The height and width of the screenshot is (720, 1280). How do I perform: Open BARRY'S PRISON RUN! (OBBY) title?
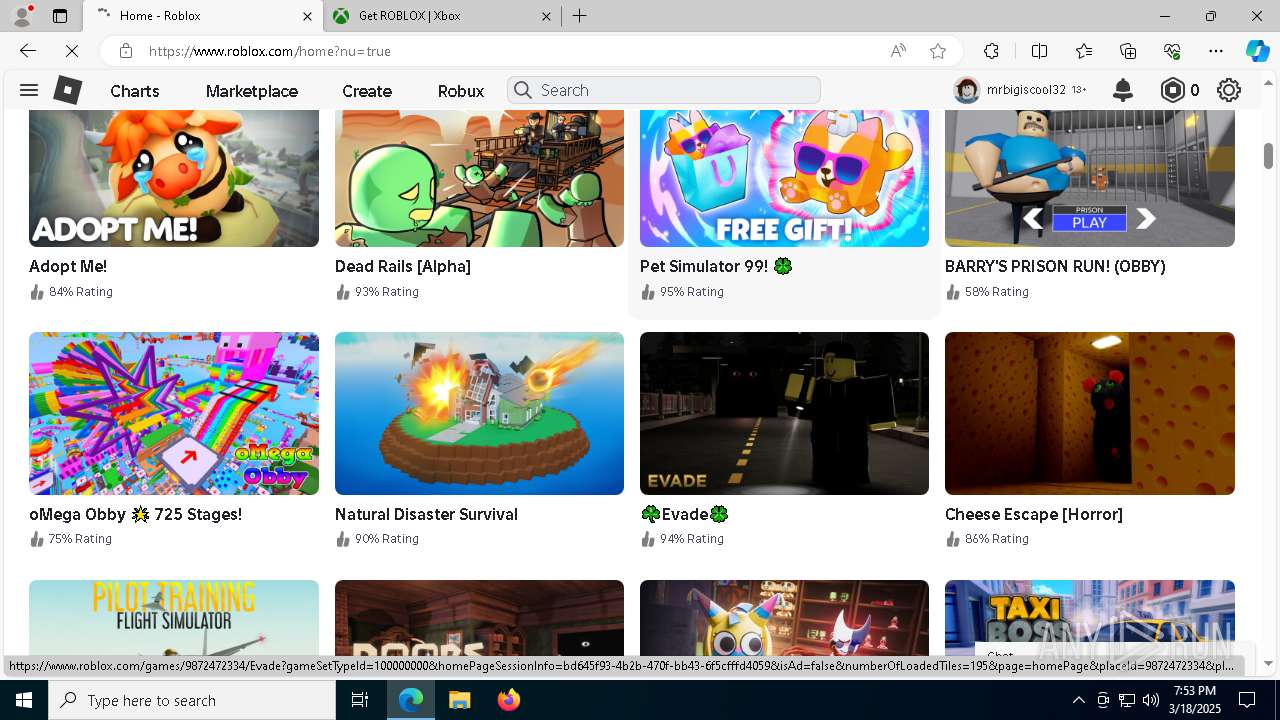click(x=1055, y=266)
